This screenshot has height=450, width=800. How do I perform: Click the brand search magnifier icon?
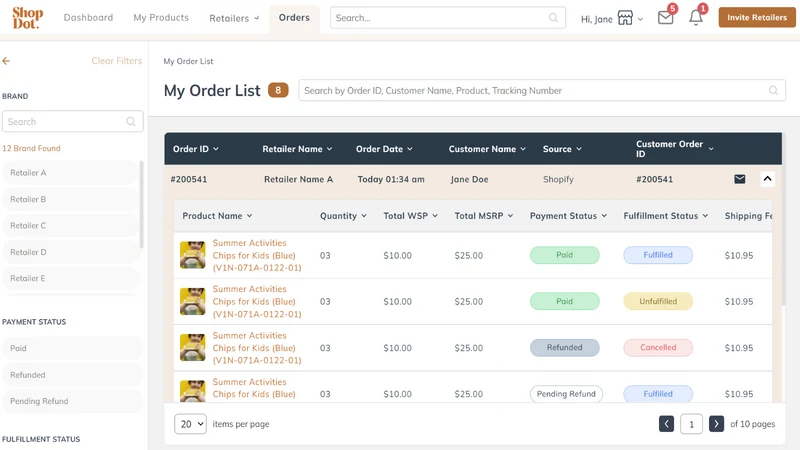pos(131,121)
